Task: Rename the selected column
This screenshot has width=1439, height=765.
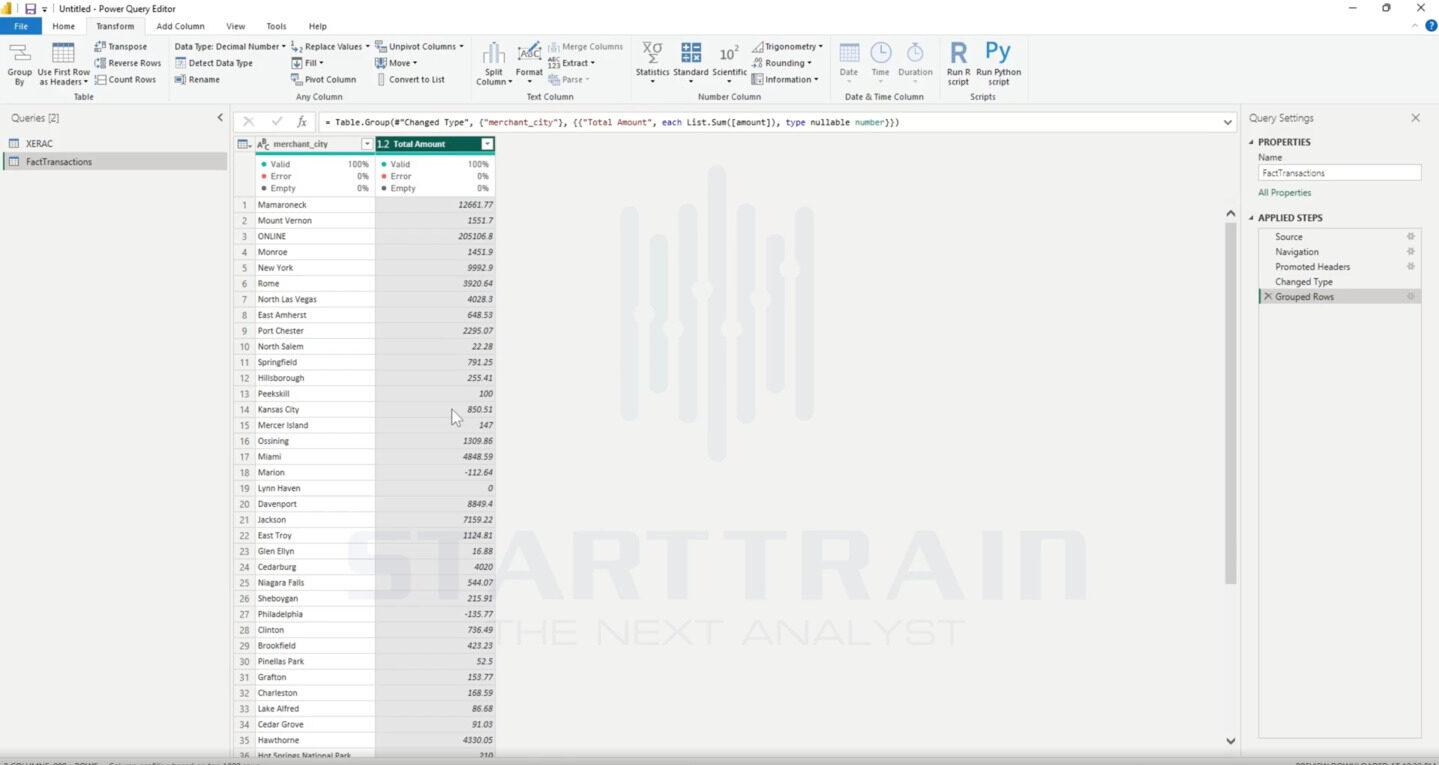Action: 197,80
